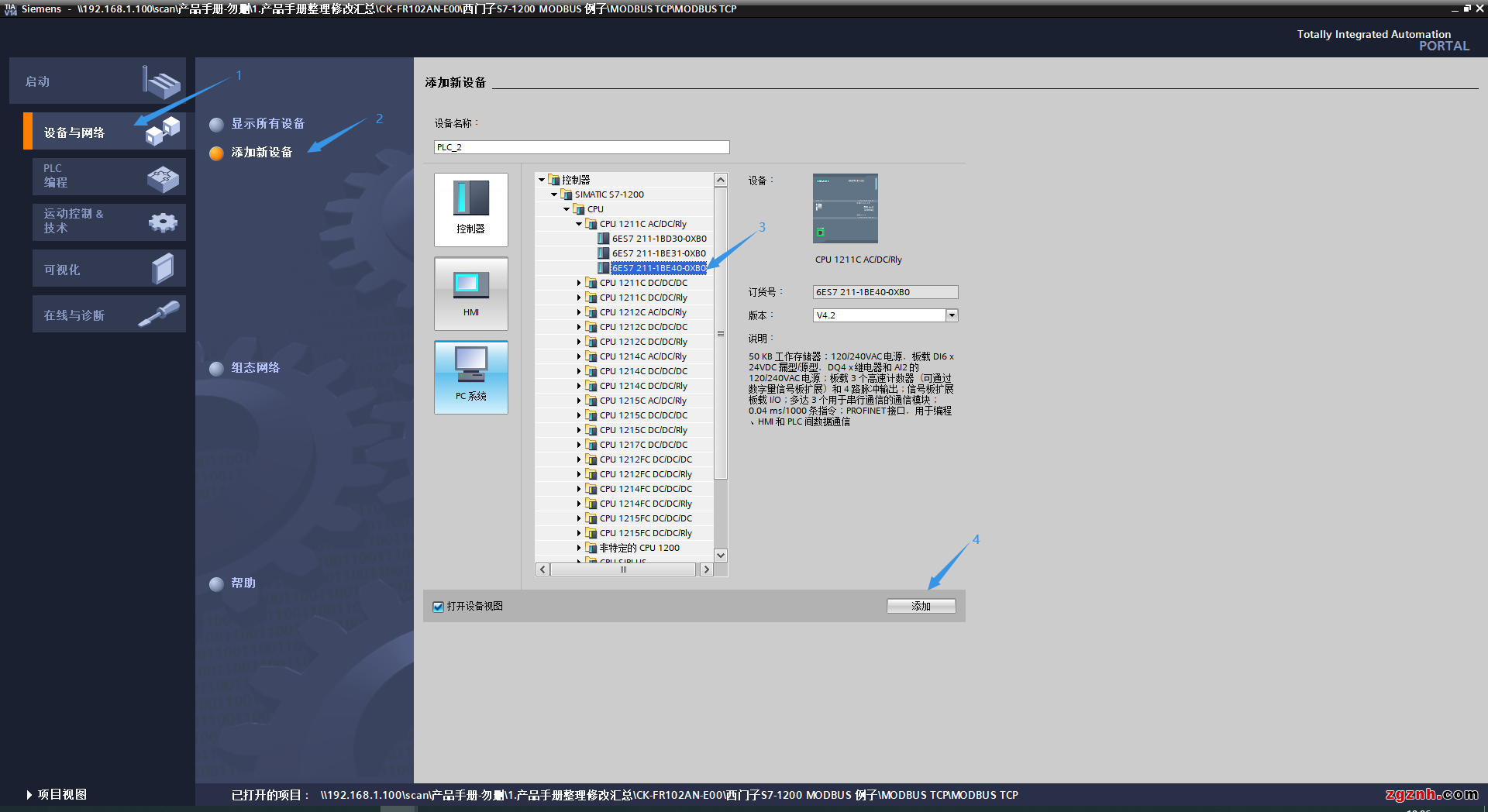Open the 可视化 visualization section
Viewport: 1488px width, 812px height.
108,270
